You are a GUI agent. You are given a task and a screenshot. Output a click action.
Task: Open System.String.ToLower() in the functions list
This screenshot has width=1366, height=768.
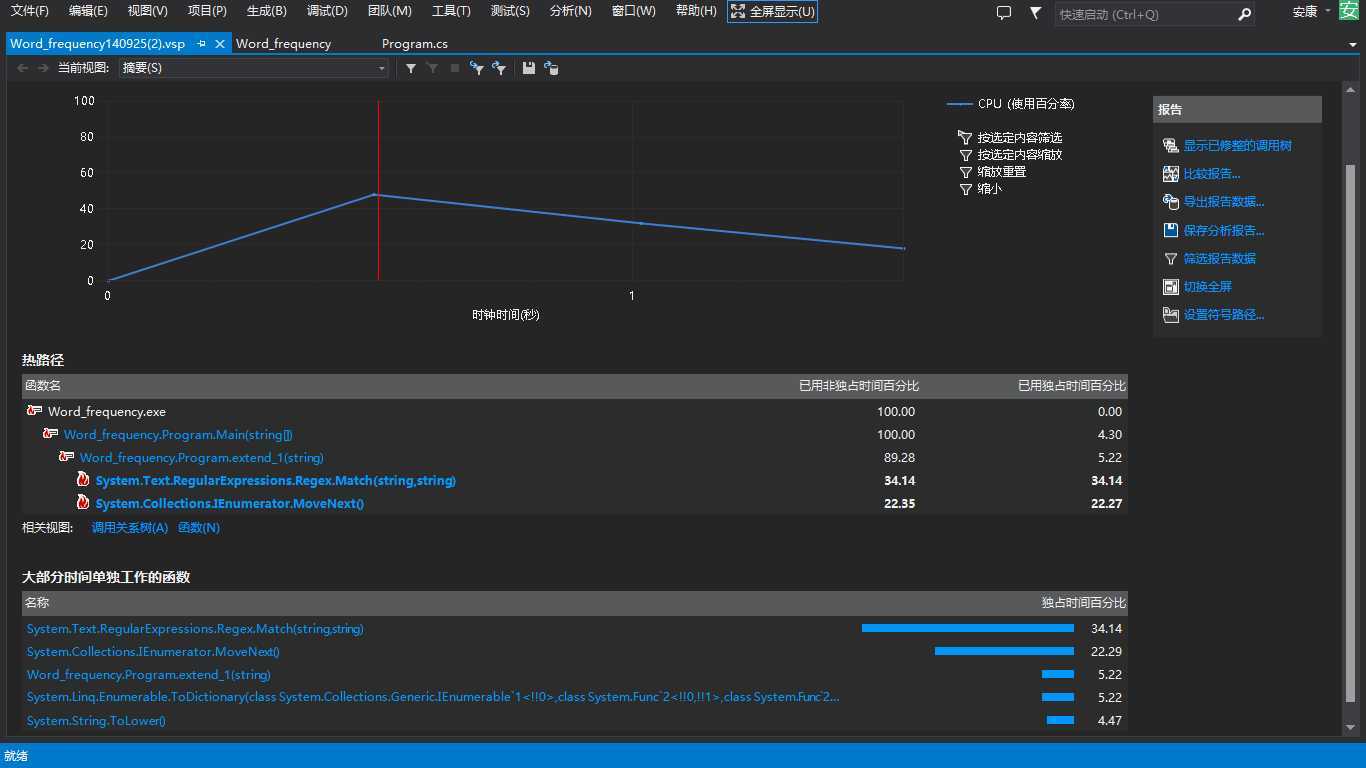[x=96, y=721]
